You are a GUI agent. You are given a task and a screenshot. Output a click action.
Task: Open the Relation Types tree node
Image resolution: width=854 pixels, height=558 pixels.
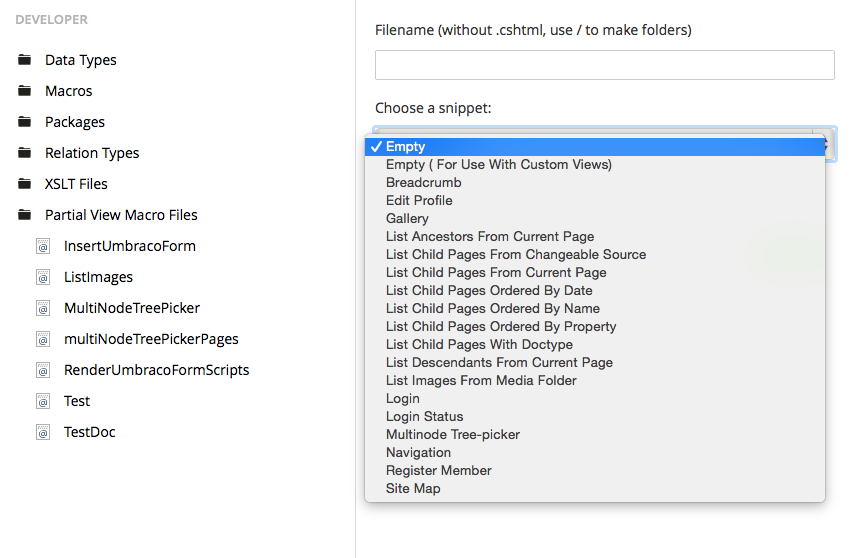click(x=92, y=153)
